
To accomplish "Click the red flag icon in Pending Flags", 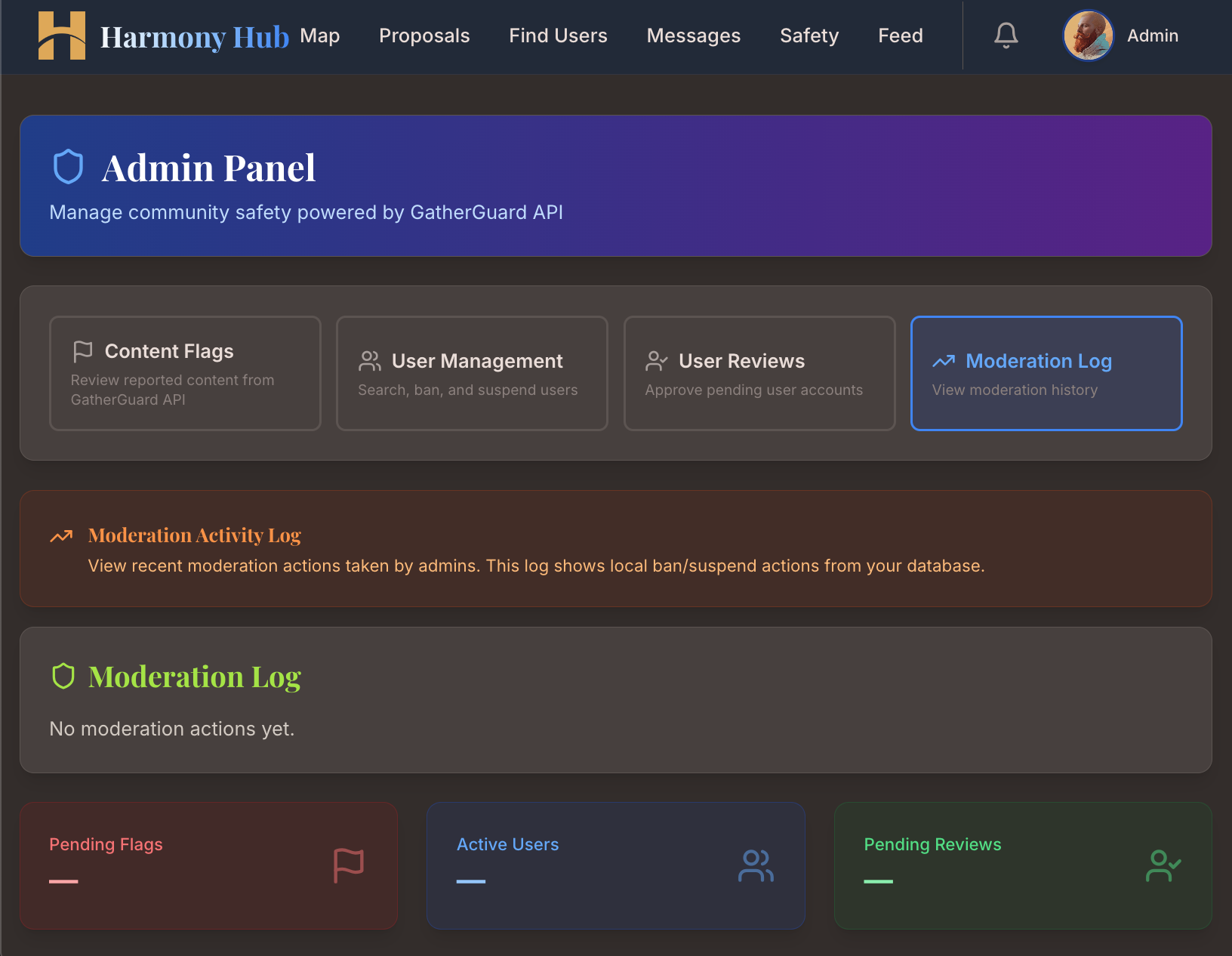I will (x=348, y=866).
